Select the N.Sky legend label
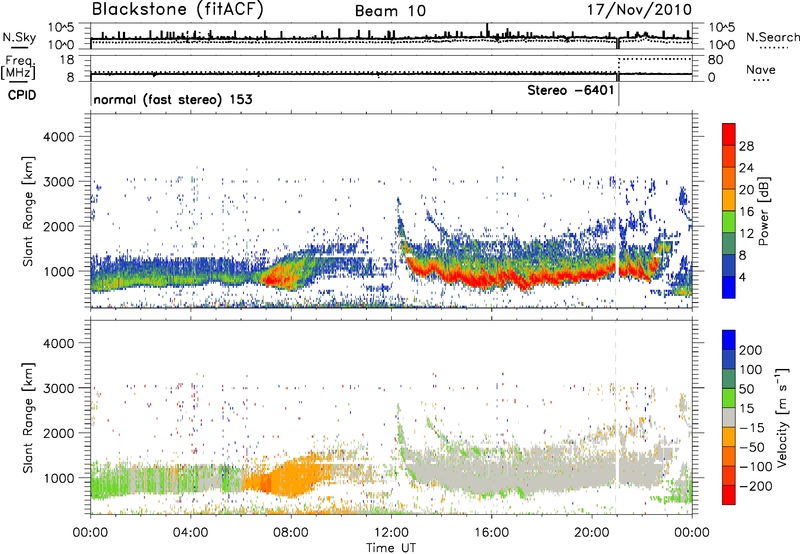This screenshot has width=800, height=554. click(x=19, y=37)
